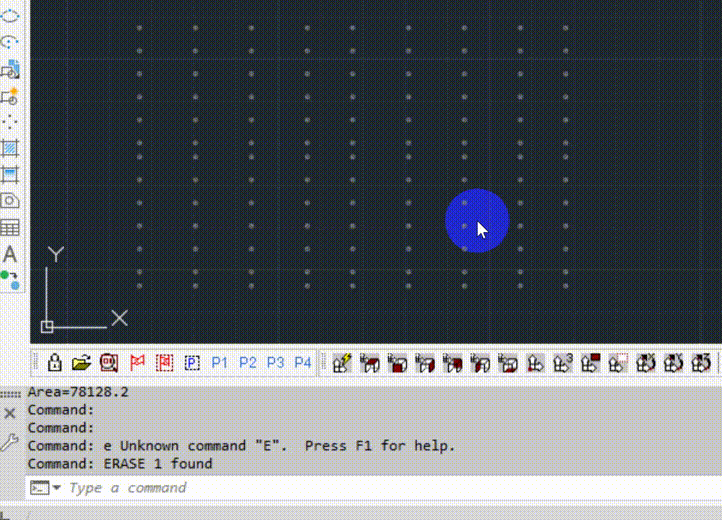Click the padlock icon in bottom toolbar
The height and width of the screenshot is (520, 722).
pyautogui.click(x=54, y=362)
